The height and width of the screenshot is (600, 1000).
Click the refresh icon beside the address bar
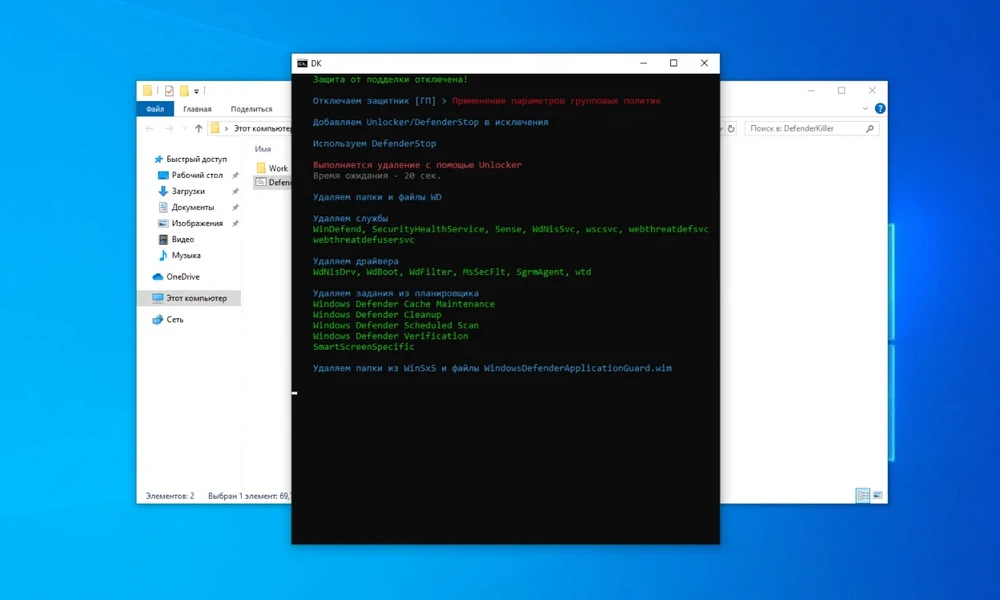coord(731,129)
